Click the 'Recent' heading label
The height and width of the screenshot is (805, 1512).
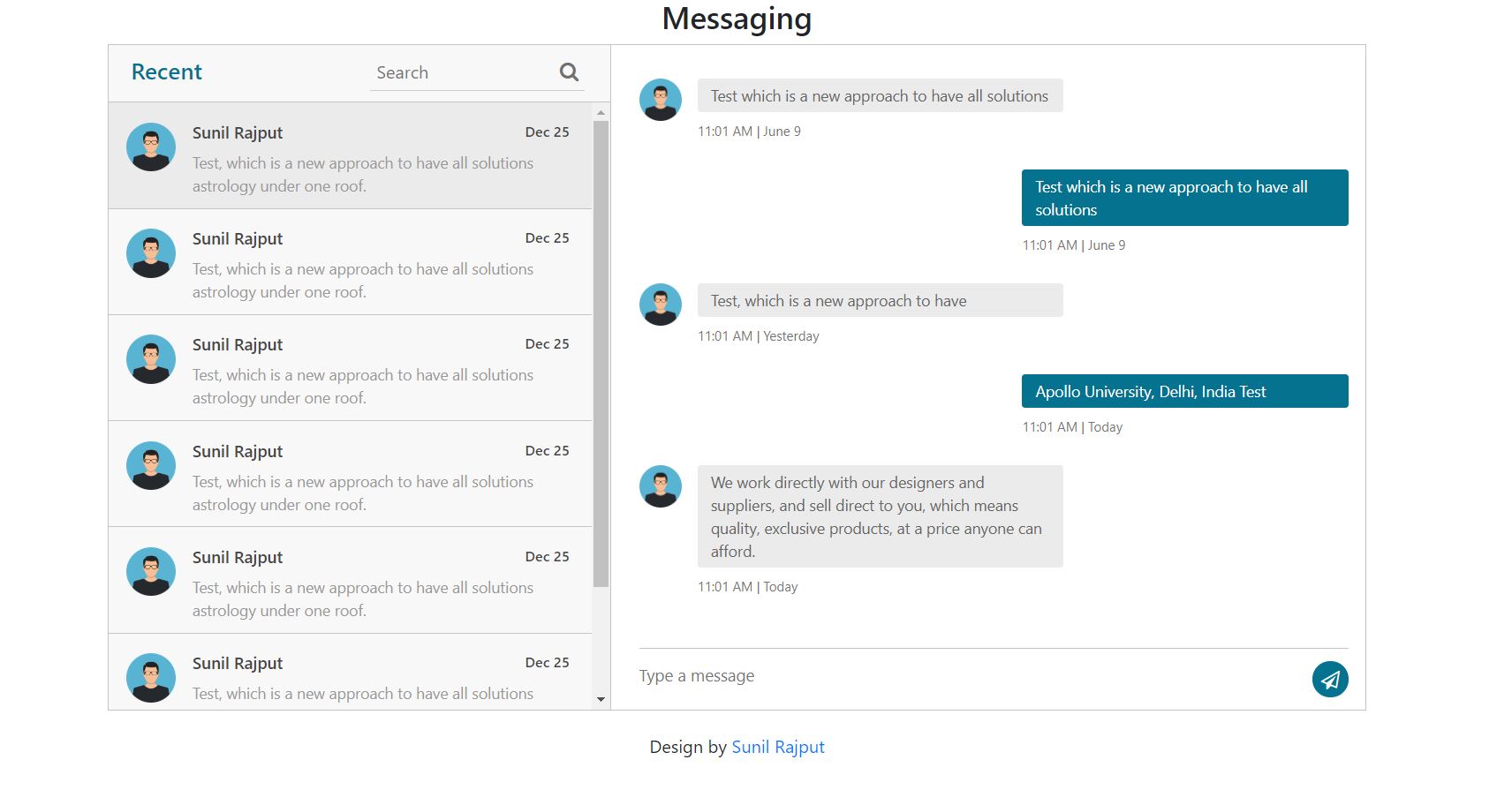(166, 71)
